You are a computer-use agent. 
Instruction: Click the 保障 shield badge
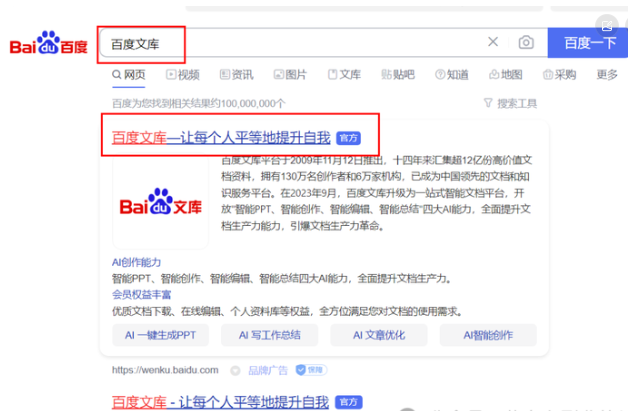tap(311, 370)
